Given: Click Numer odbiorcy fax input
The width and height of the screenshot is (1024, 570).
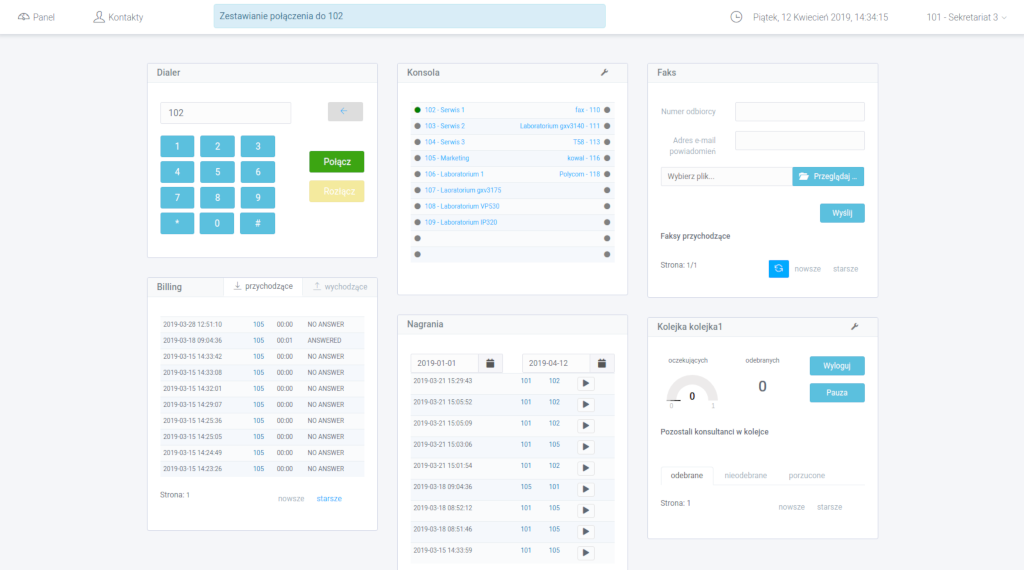Looking at the screenshot, I should tap(799, 112).
